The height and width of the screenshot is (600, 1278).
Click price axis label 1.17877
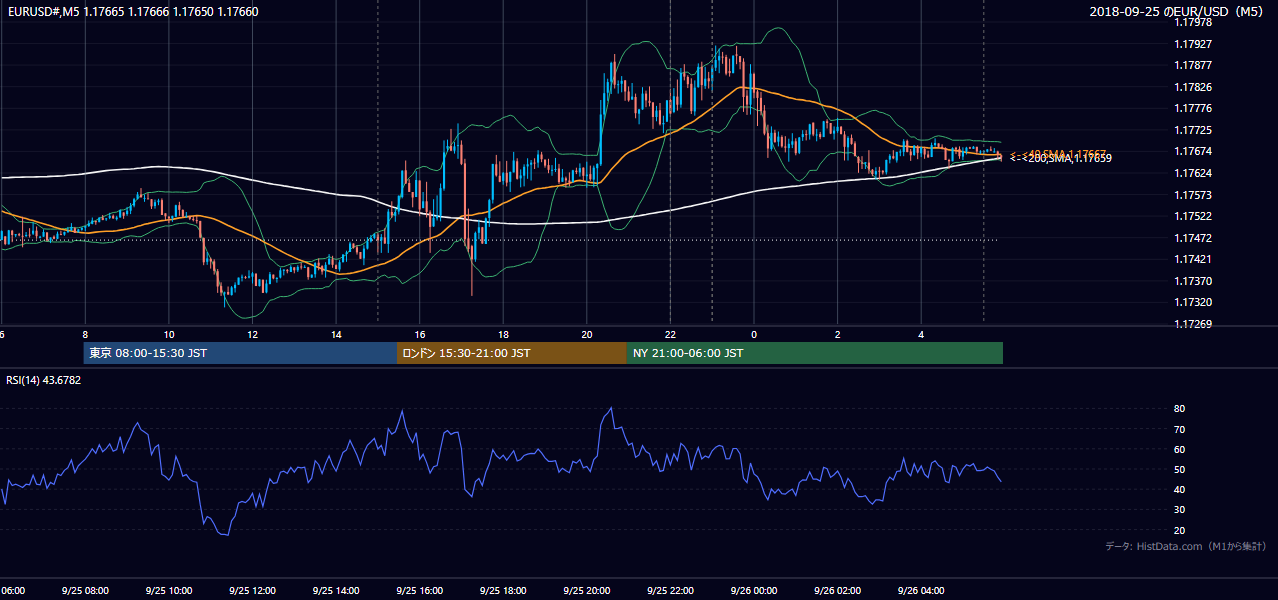coord(1193,65)
